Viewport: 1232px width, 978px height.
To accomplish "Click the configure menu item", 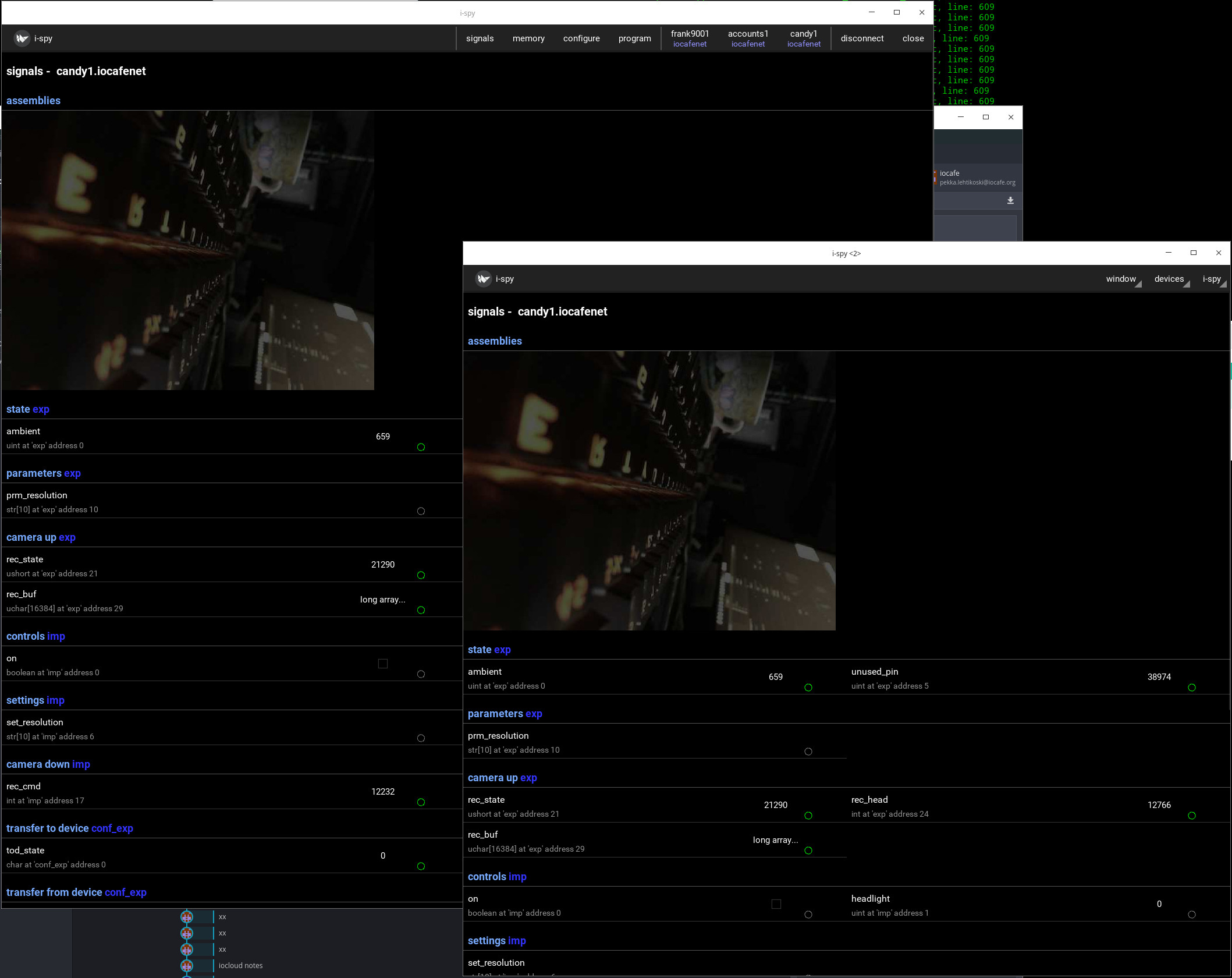I will click(x=581, y=38).
